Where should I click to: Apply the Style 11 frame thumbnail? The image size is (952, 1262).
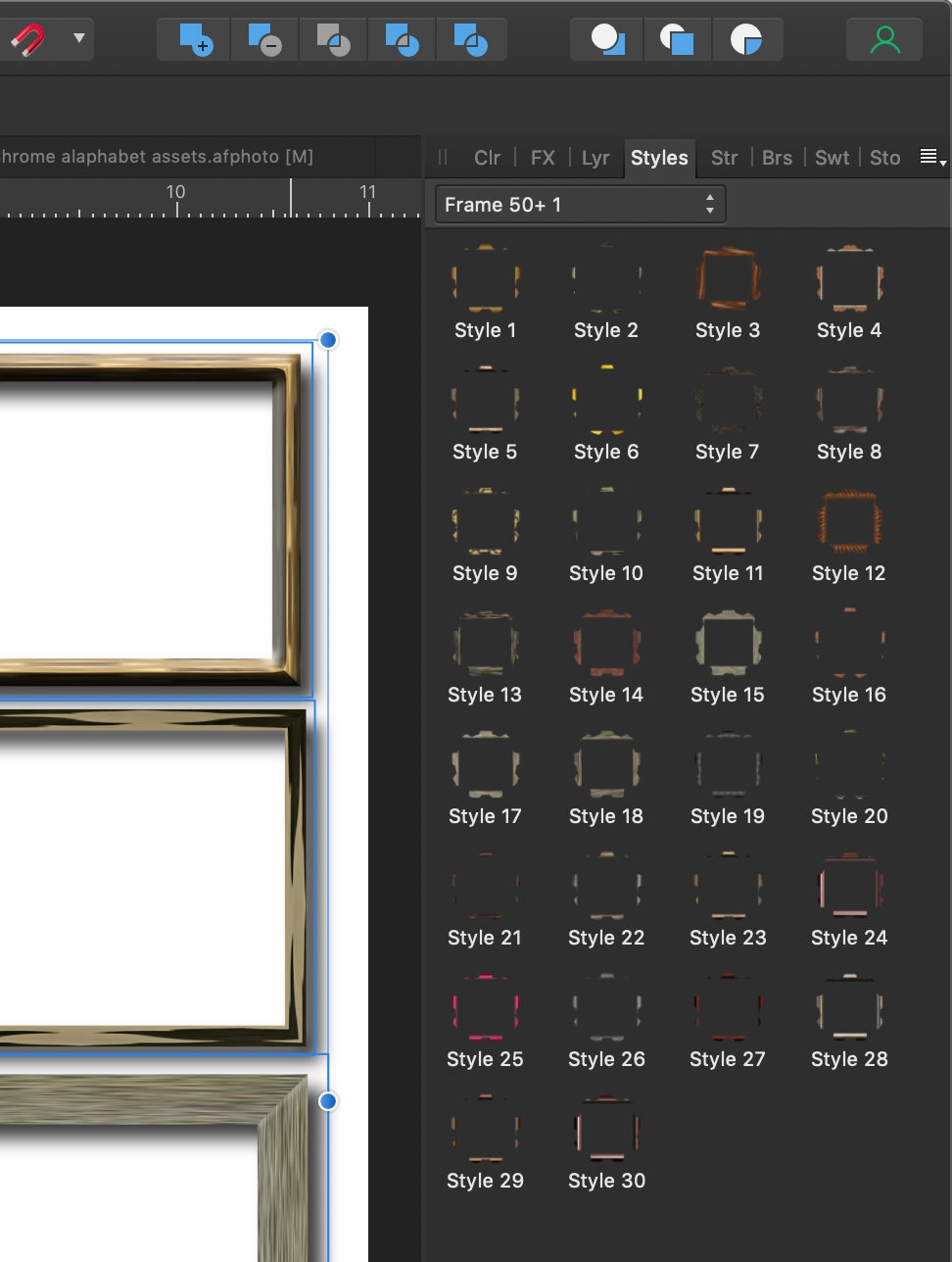[728, 521]
